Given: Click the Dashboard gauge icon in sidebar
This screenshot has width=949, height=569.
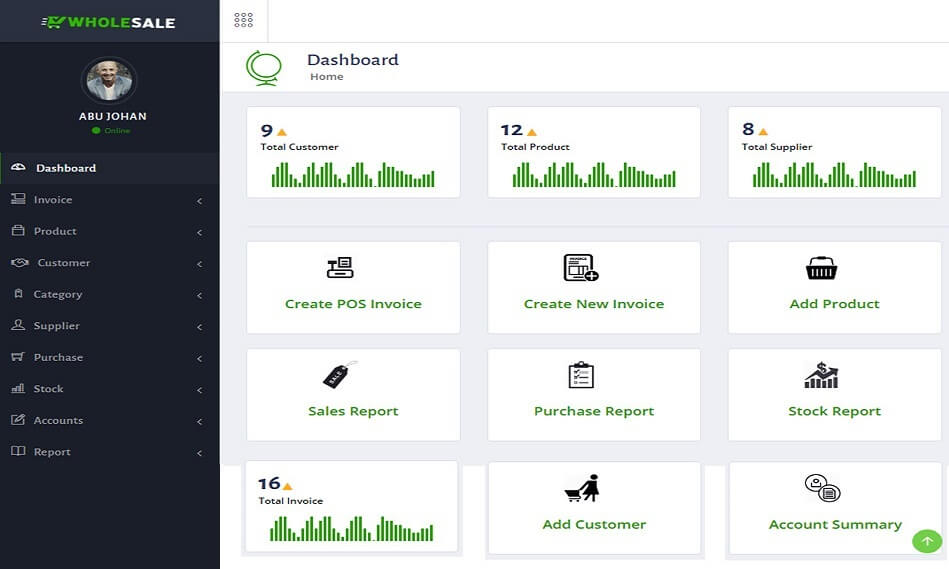Looking at the screenshot, I should tap(18, 167).
